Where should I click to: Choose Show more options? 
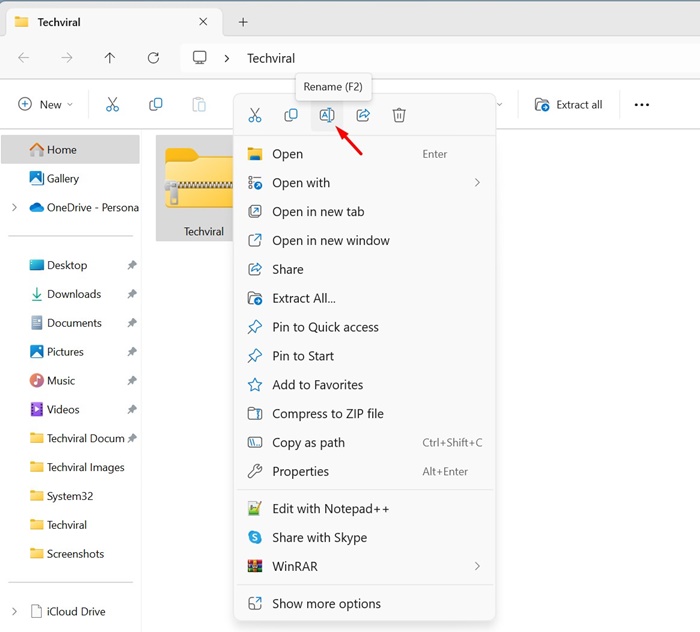coord(326,604)
